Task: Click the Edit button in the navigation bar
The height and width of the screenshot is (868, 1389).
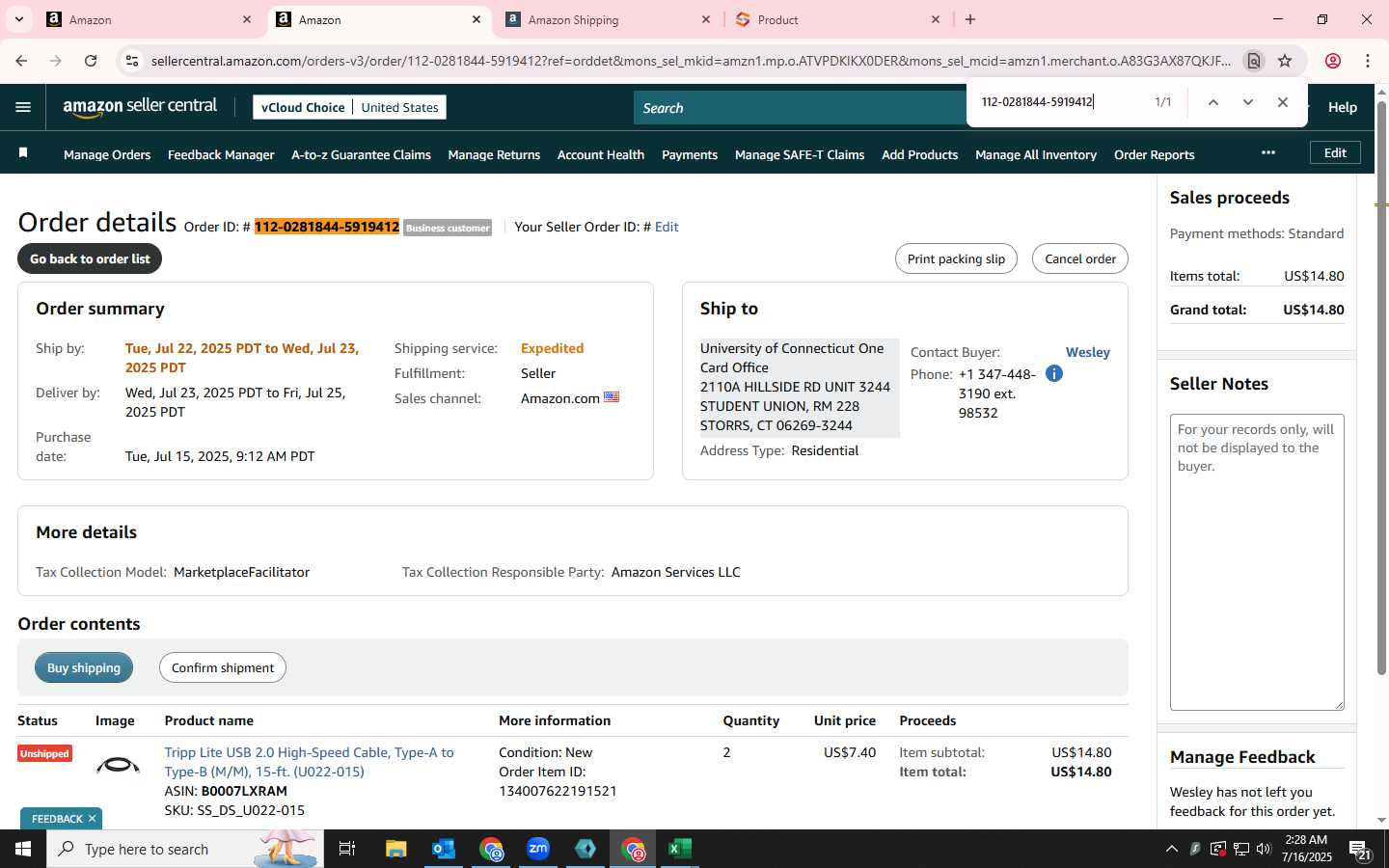Action: tap(1335, 152)
